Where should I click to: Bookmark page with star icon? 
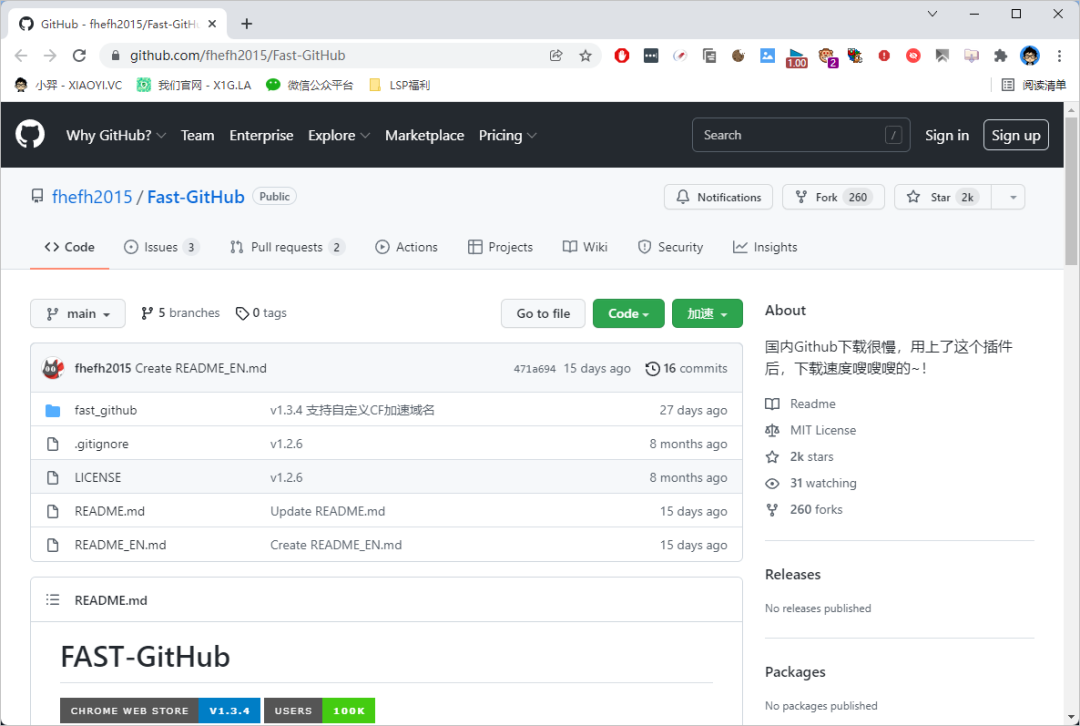pos(586,56)
